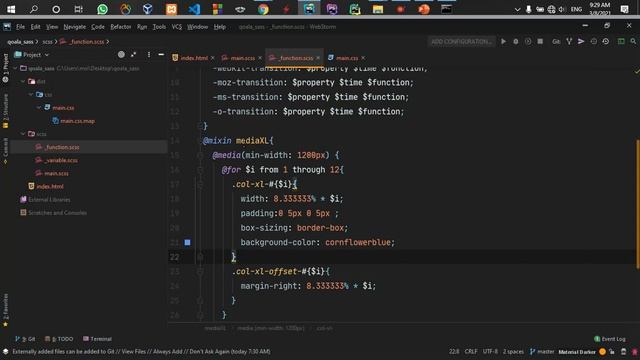This screenshot has width=640, height=360.
Task: Click the green layout panel icon in toolbar
Action: click(x=621, y=41)
